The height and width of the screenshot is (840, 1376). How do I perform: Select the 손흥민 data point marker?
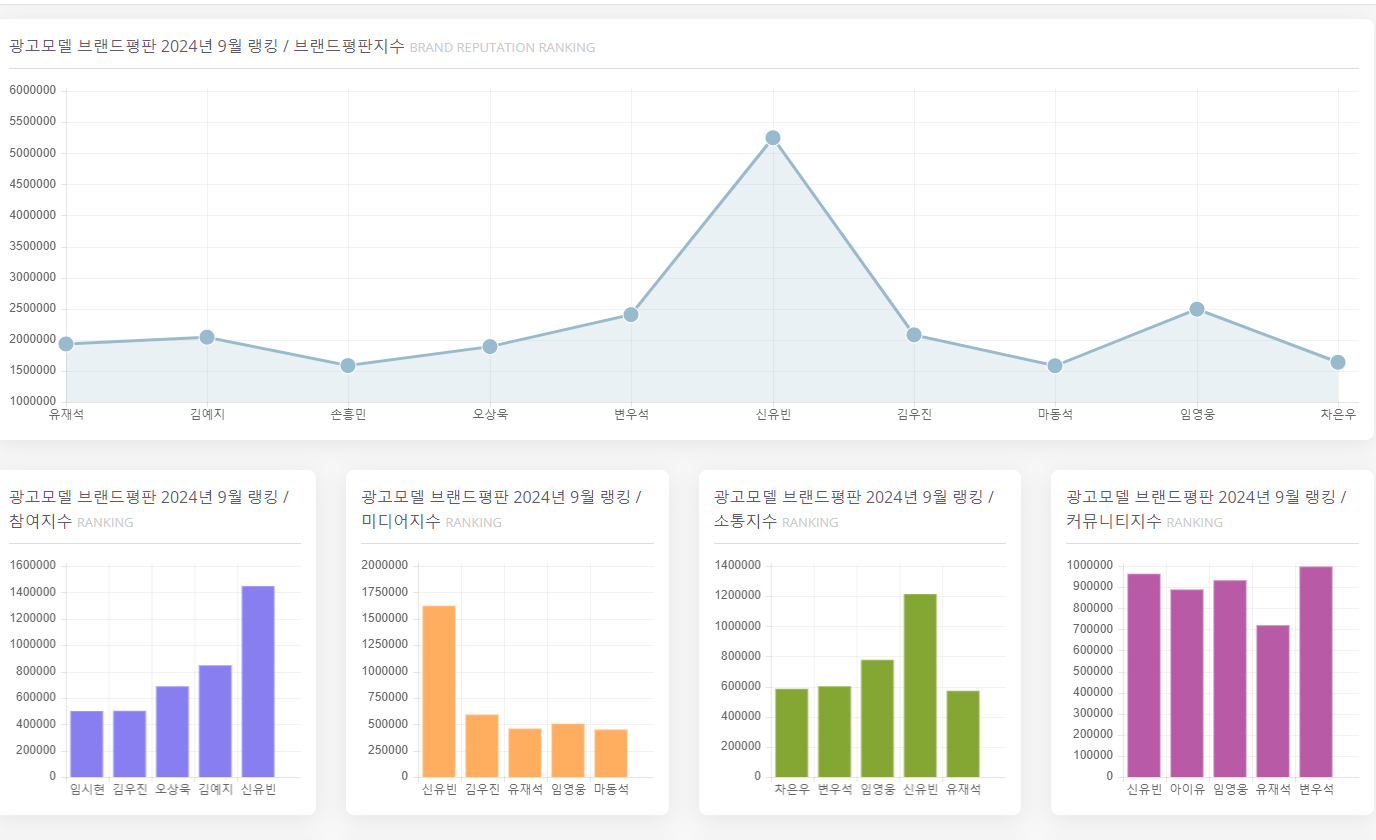[x=348, y=366]
